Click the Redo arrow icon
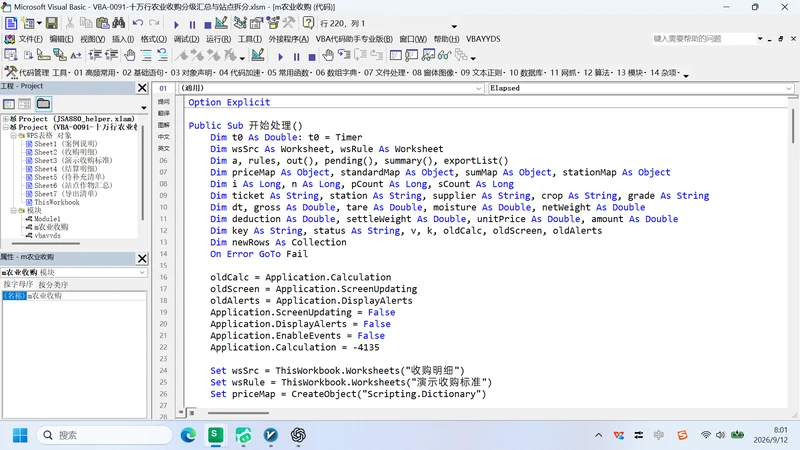800x450 pixels. pyautogui.click(x=154, y=23)
